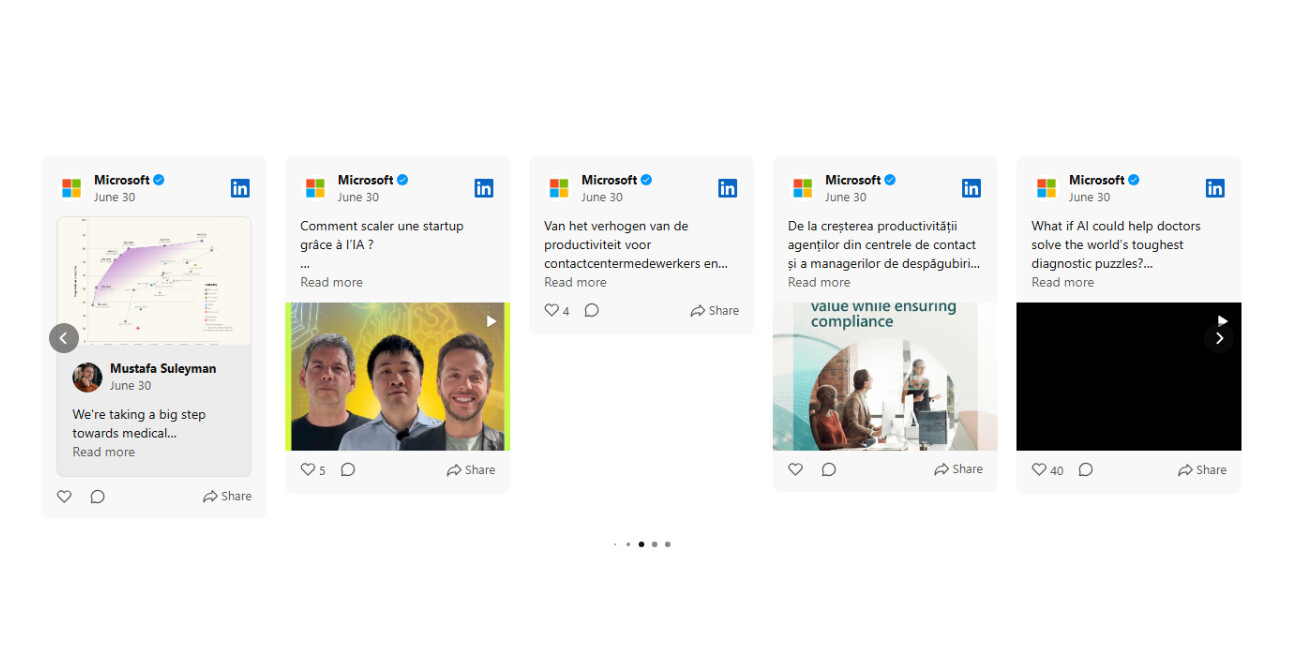This screenshot has width=1299, height=646.
Task: Like the AI doctors post with 40 likes
Action: pyautogui.click(x=1039, y=469)
